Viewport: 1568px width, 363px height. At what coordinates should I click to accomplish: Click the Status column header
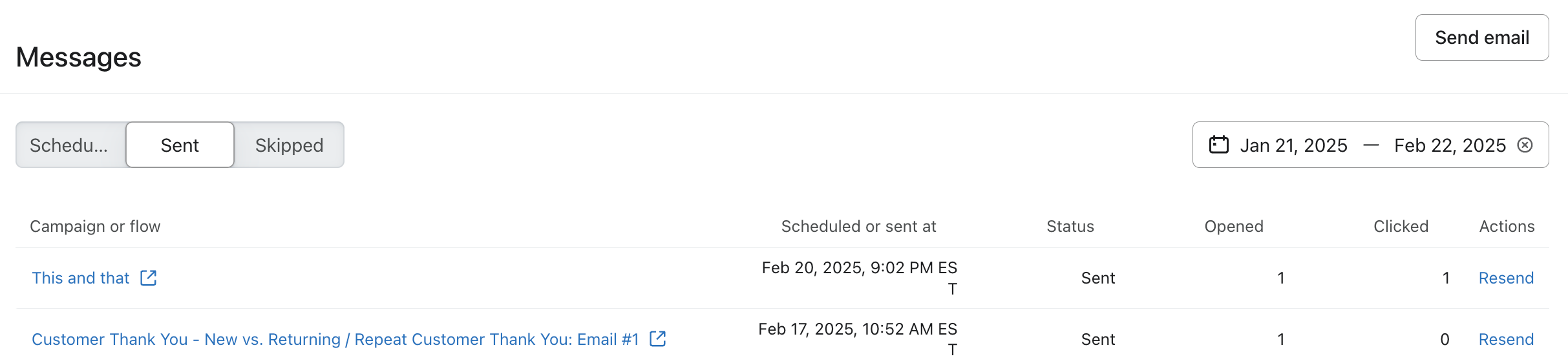coord(1070,226)
